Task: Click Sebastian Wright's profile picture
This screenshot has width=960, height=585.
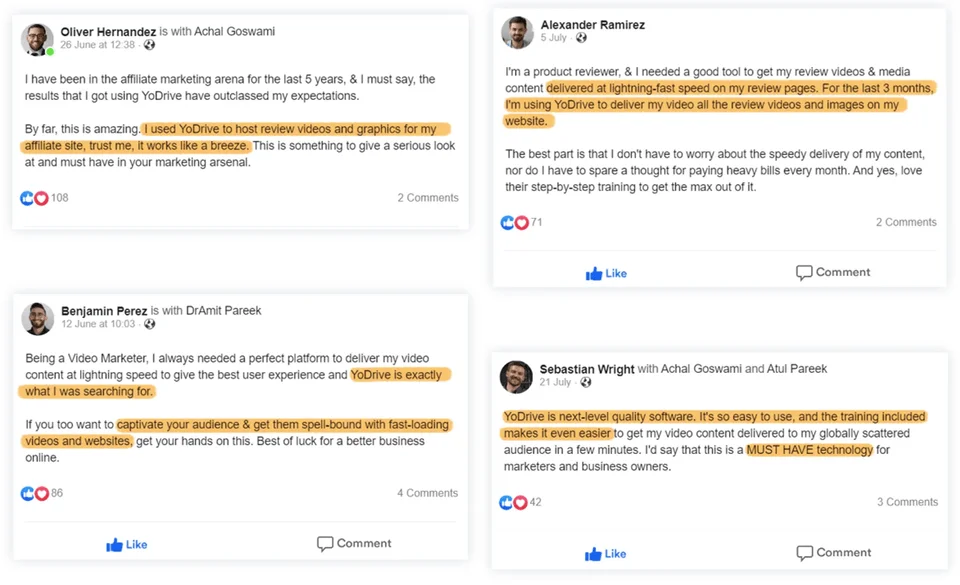Action: coord(516,376)
